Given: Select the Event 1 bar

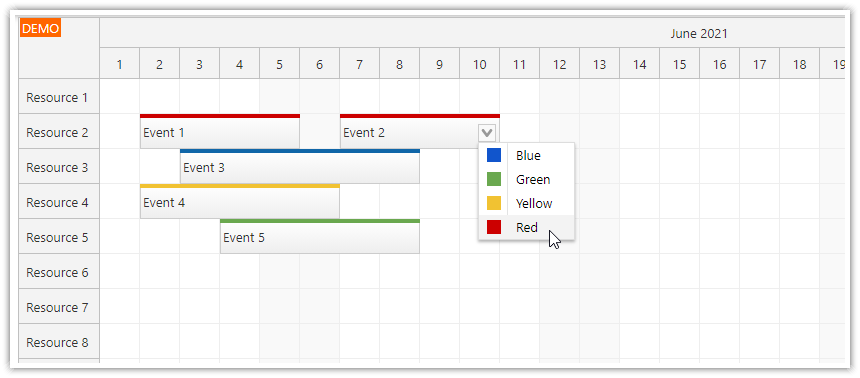Looking at the screenshot, I should 220,131.
